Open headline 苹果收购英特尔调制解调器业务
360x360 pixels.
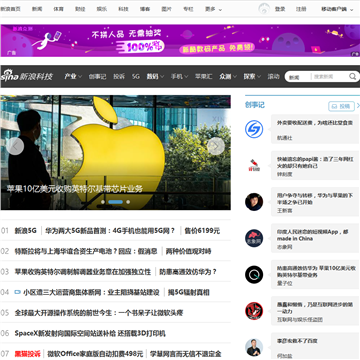(x=83, y=272)
